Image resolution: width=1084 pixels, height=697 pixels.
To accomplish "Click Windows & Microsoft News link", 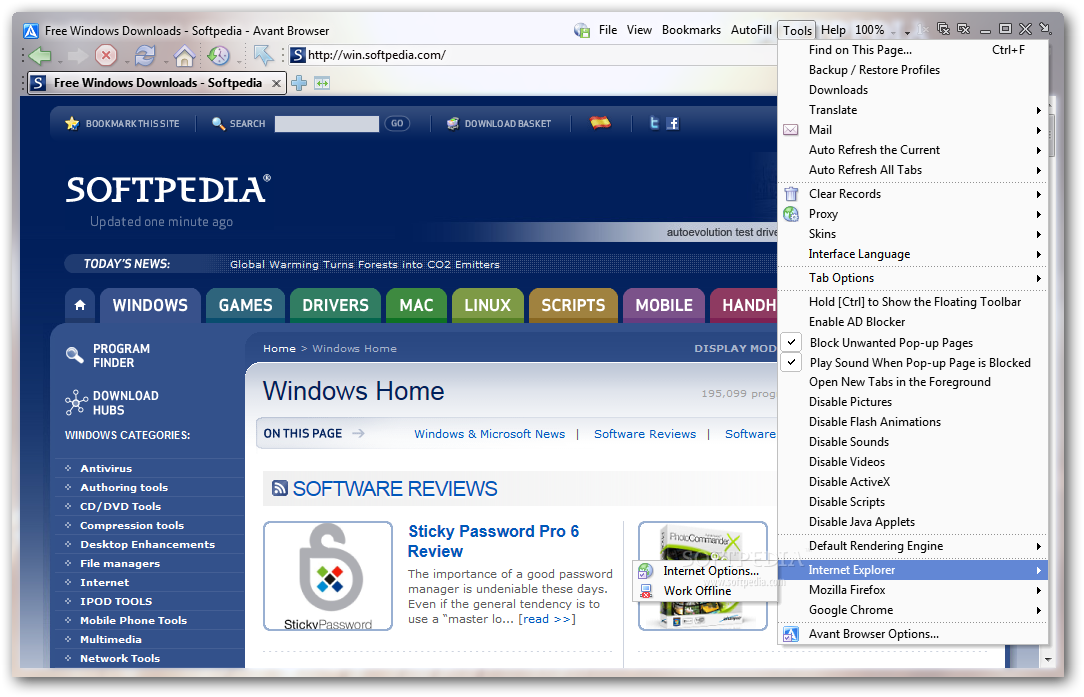I will tap(489, 434).
